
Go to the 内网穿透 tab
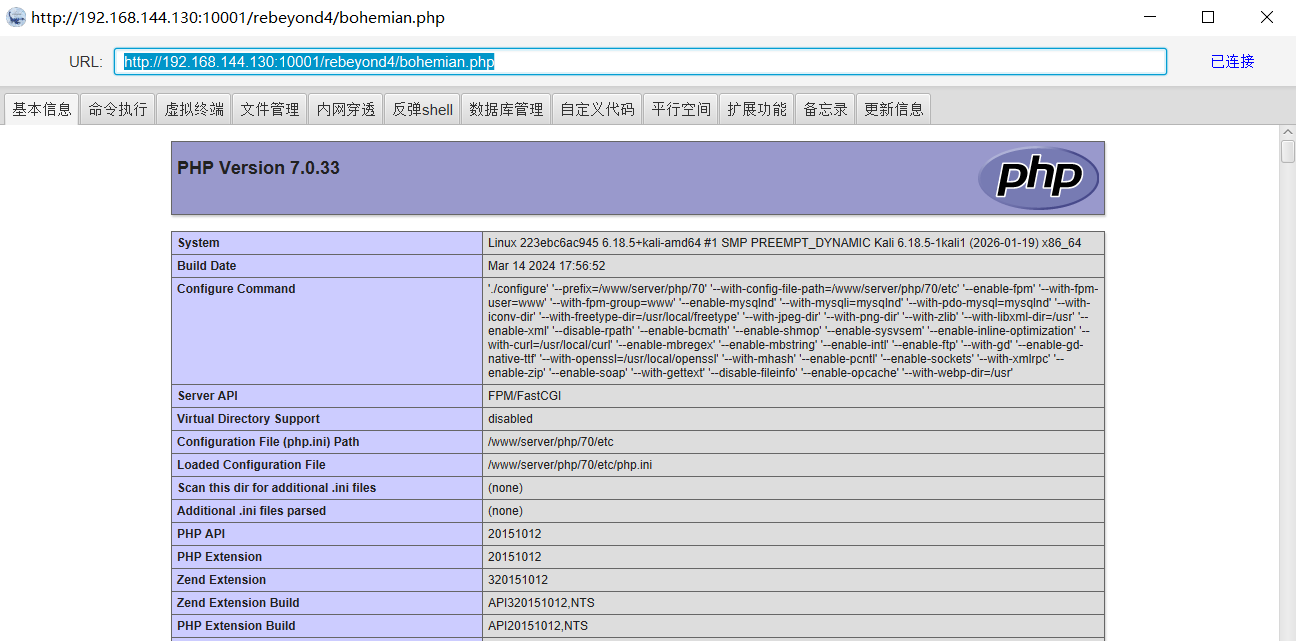346,109
